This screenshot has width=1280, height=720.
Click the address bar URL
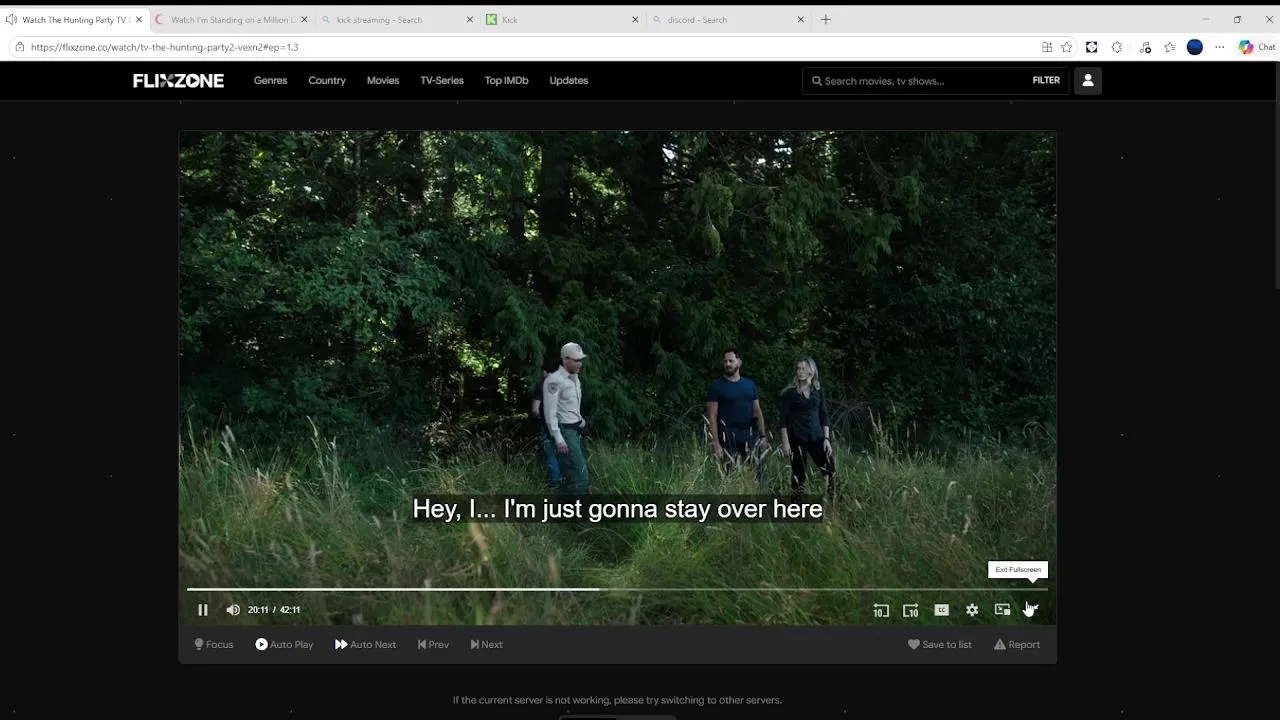pos(164,47)
